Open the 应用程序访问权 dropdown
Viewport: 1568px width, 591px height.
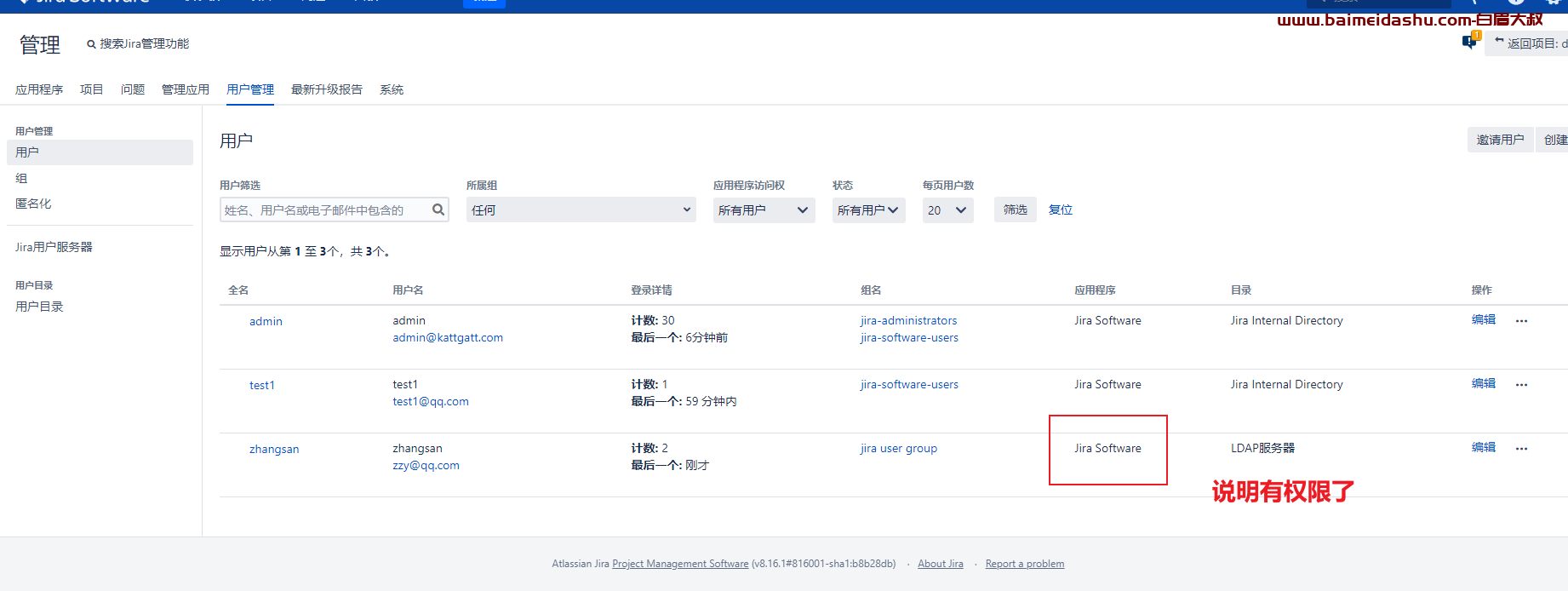(x=764, y=210)
